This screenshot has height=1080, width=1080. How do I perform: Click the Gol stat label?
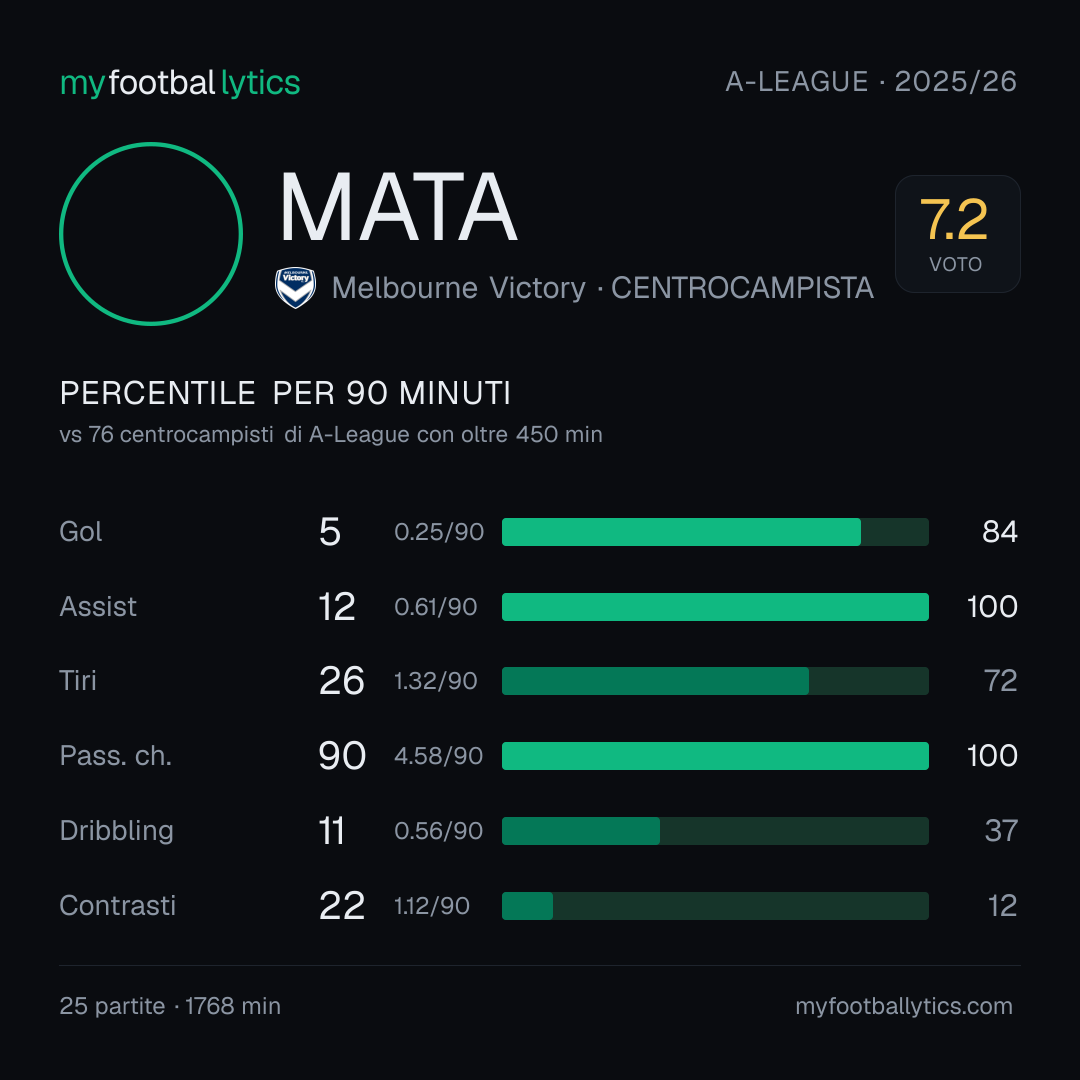coord(81,532)
